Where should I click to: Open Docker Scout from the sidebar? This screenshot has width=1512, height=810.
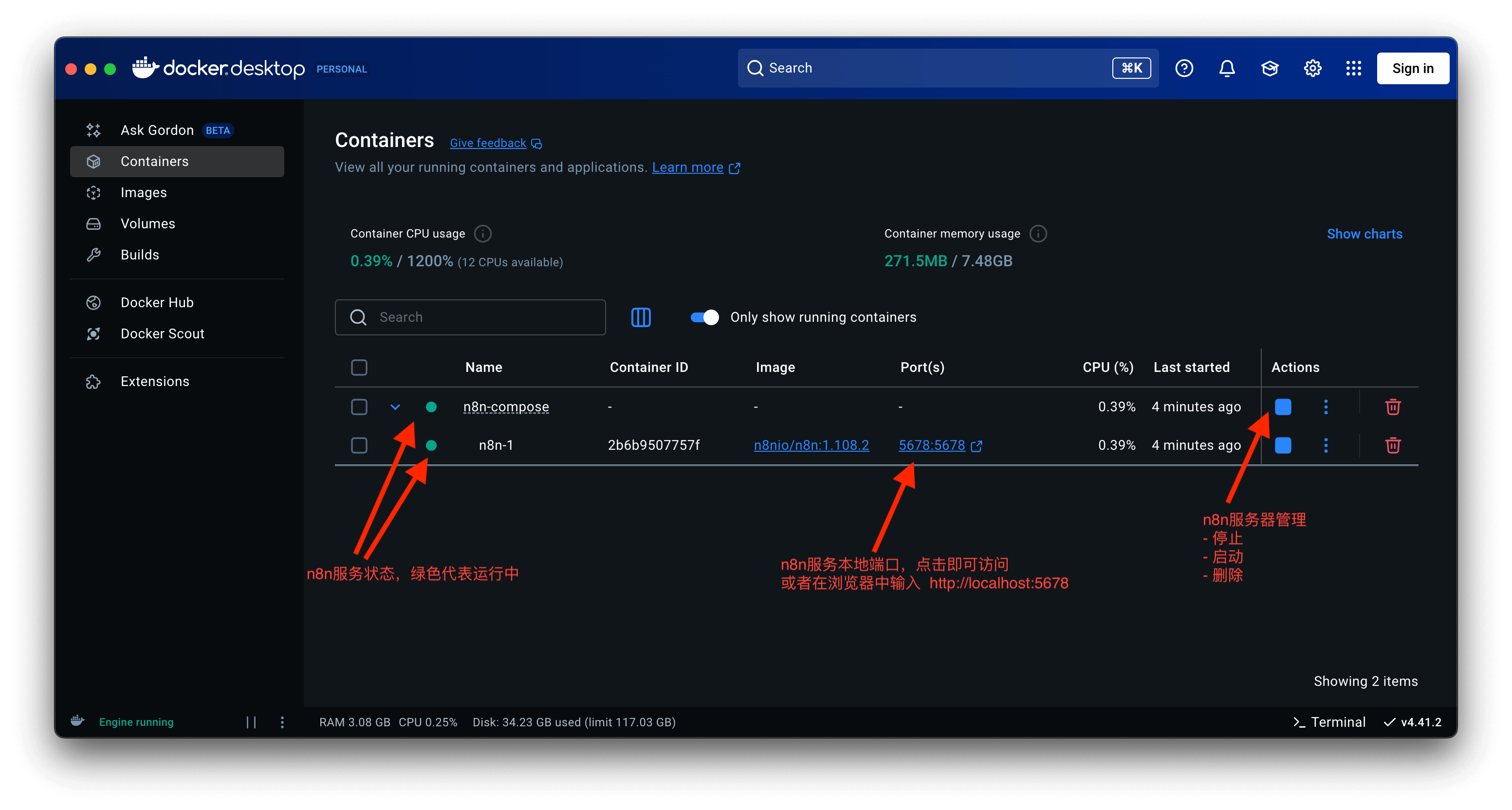[162, 333]
